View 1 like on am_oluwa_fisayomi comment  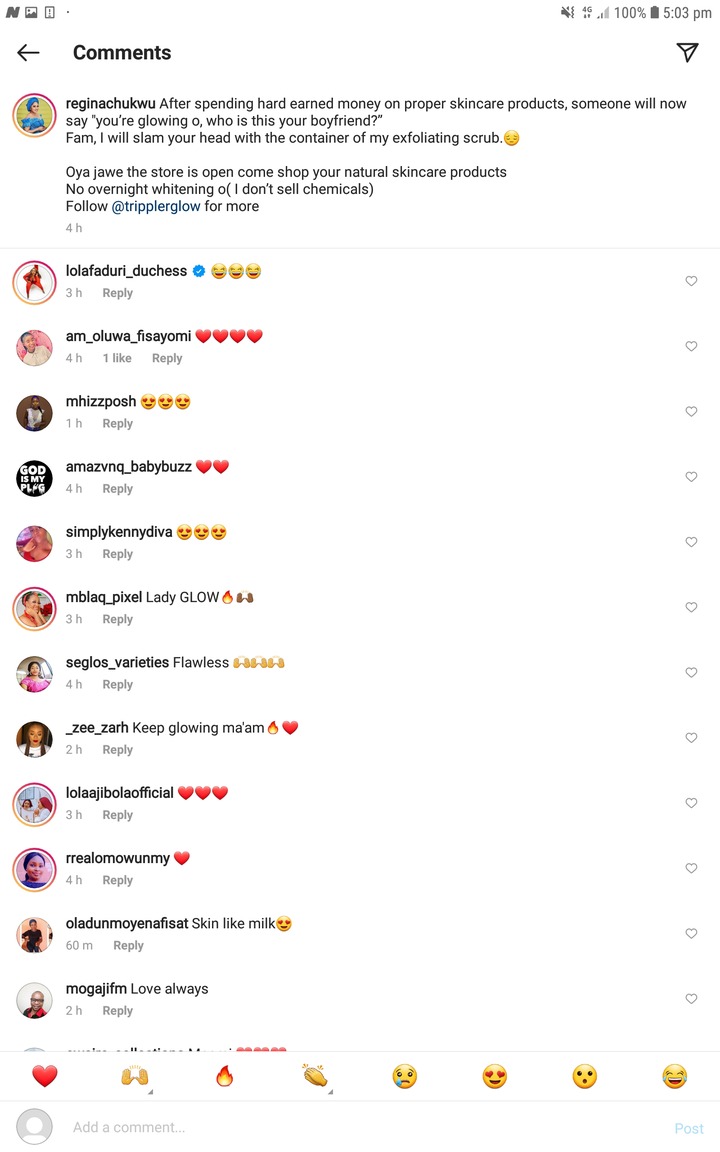pyautogui.click(x=117, y=359)
